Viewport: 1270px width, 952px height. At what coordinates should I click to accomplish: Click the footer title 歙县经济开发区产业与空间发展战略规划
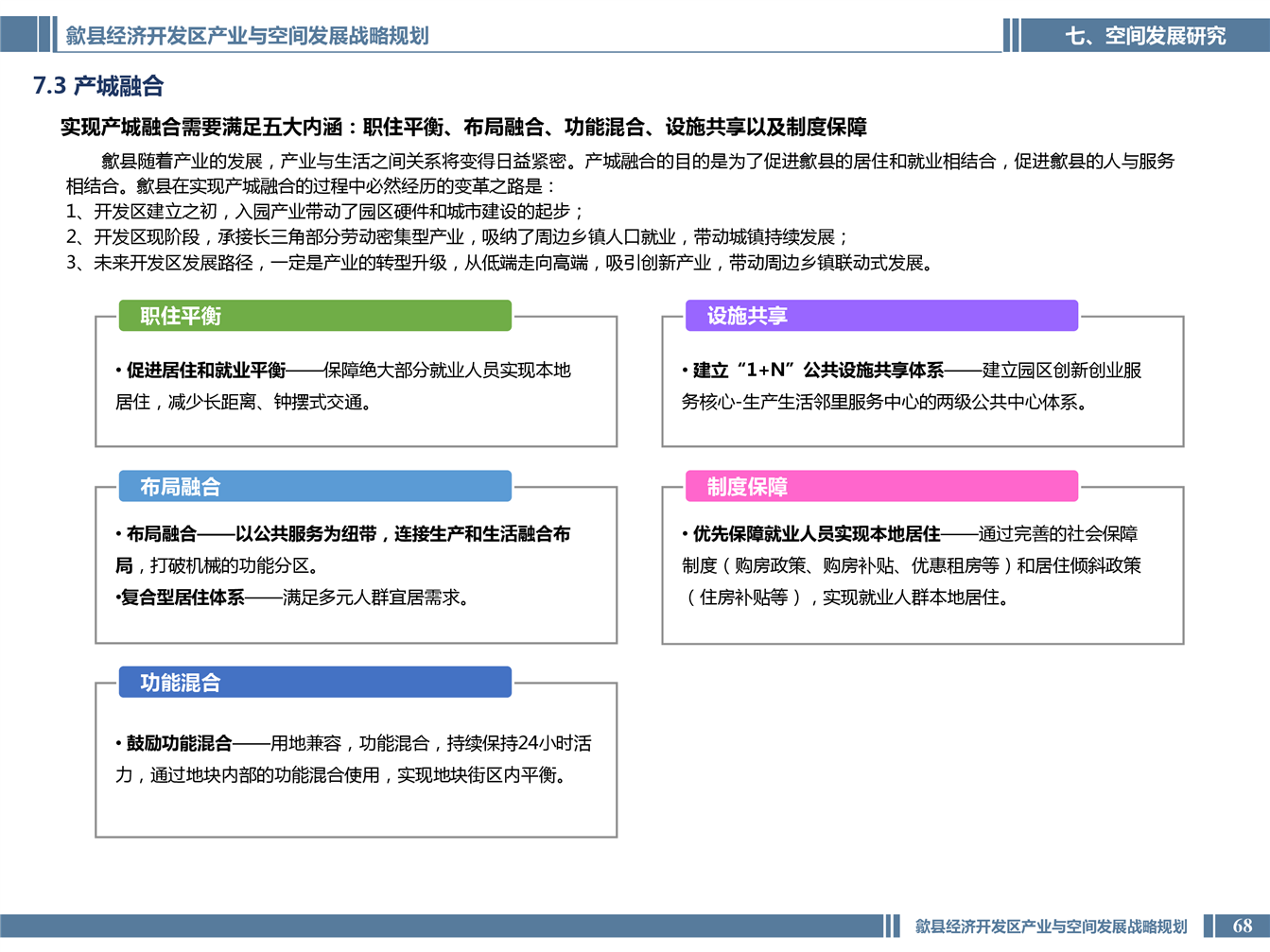(1051, 926)
